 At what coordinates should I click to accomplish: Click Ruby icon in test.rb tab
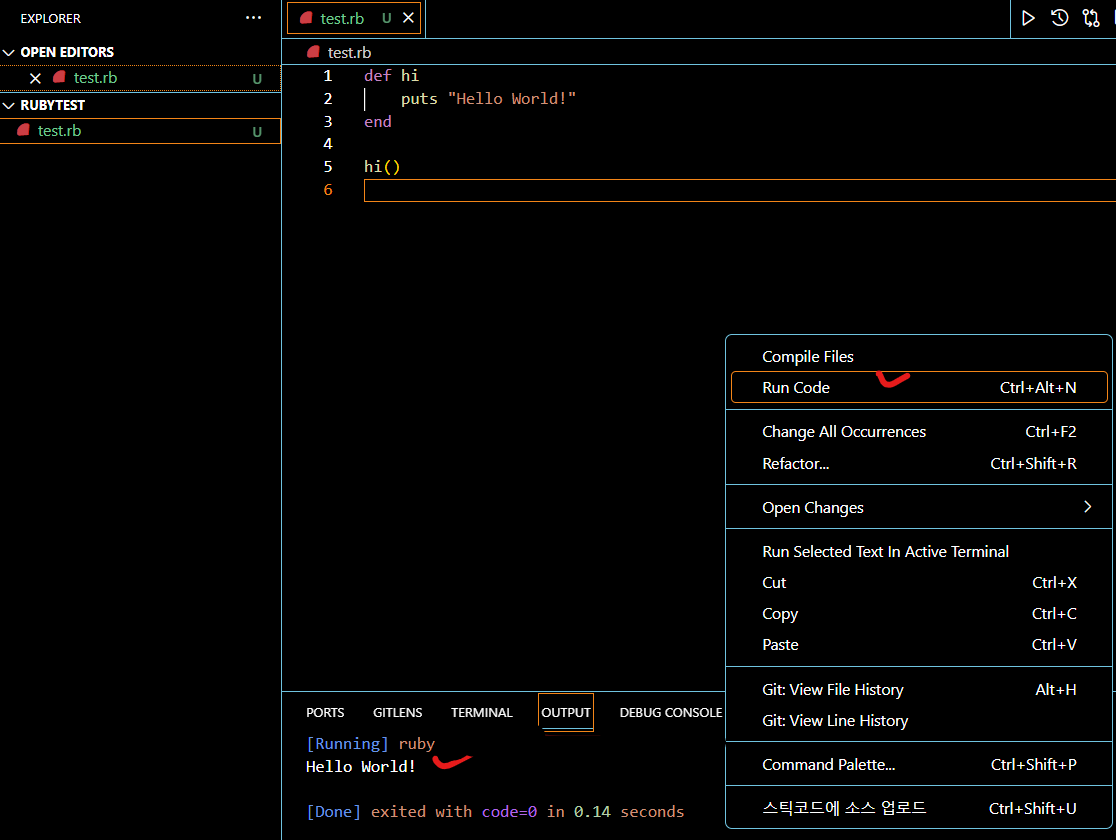[x=306, y=18]
